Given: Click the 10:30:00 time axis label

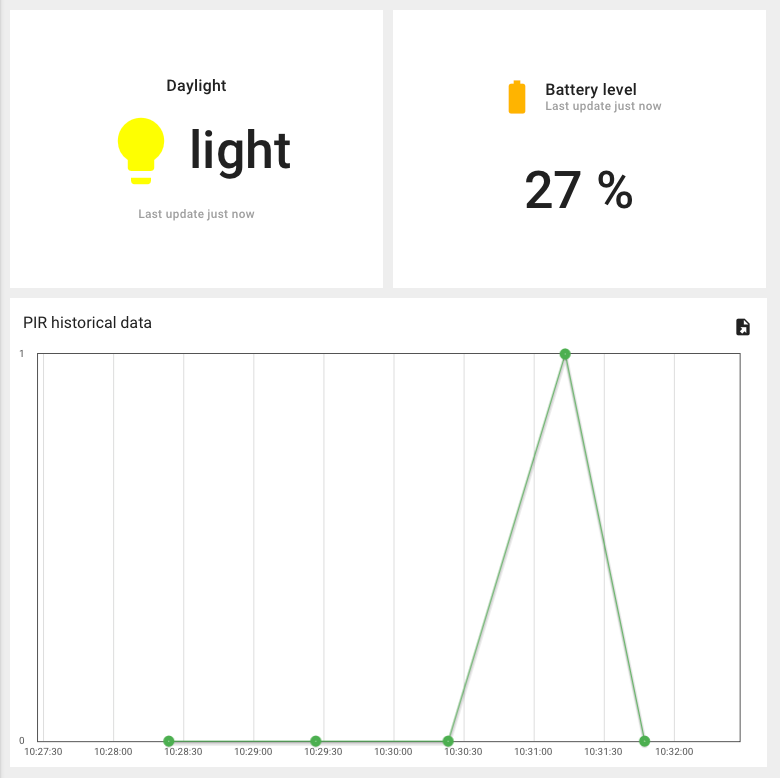Looking at the screenshot, I should click(x=394, y=751).
